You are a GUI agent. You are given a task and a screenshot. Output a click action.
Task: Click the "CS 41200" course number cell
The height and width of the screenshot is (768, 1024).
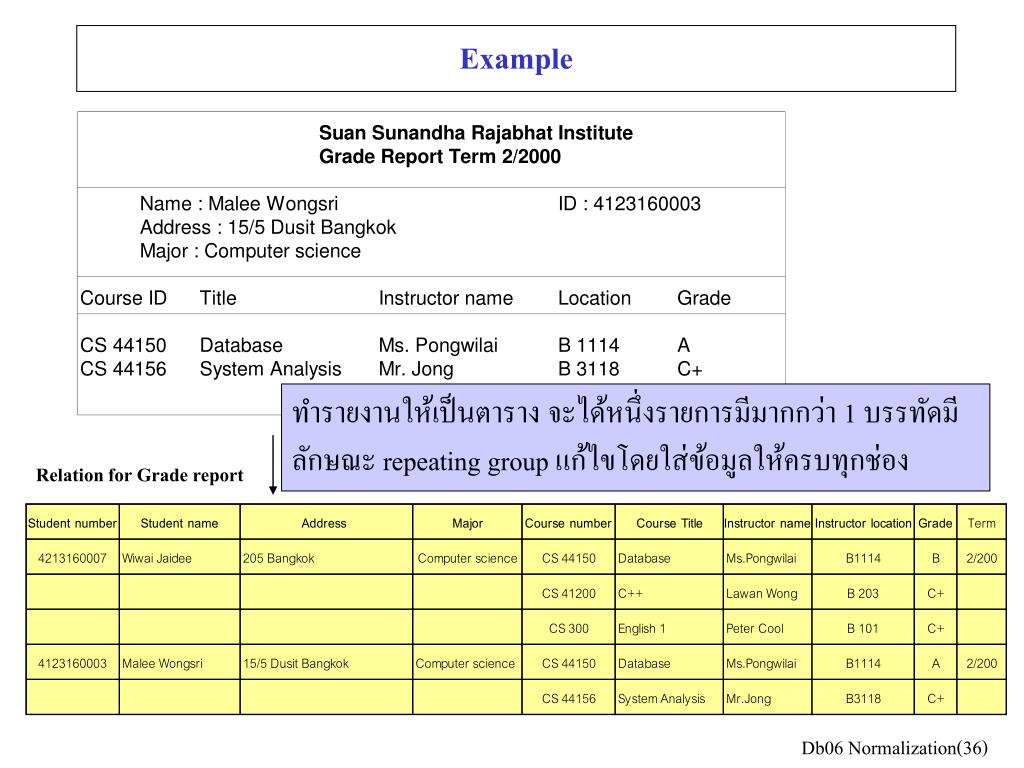[569, 594]
